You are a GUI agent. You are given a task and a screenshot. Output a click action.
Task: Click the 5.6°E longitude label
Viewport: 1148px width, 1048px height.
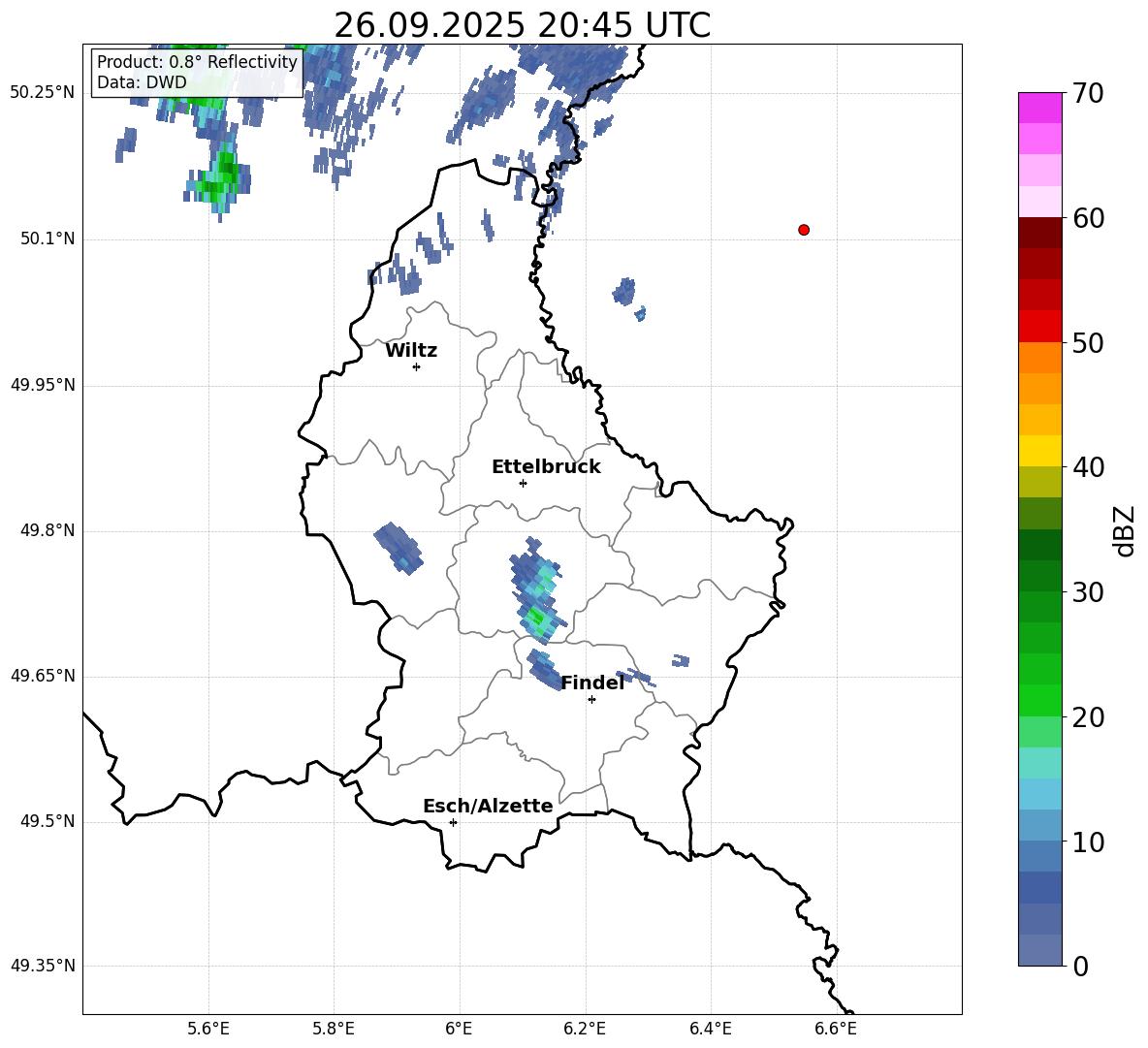[208, 1029]
